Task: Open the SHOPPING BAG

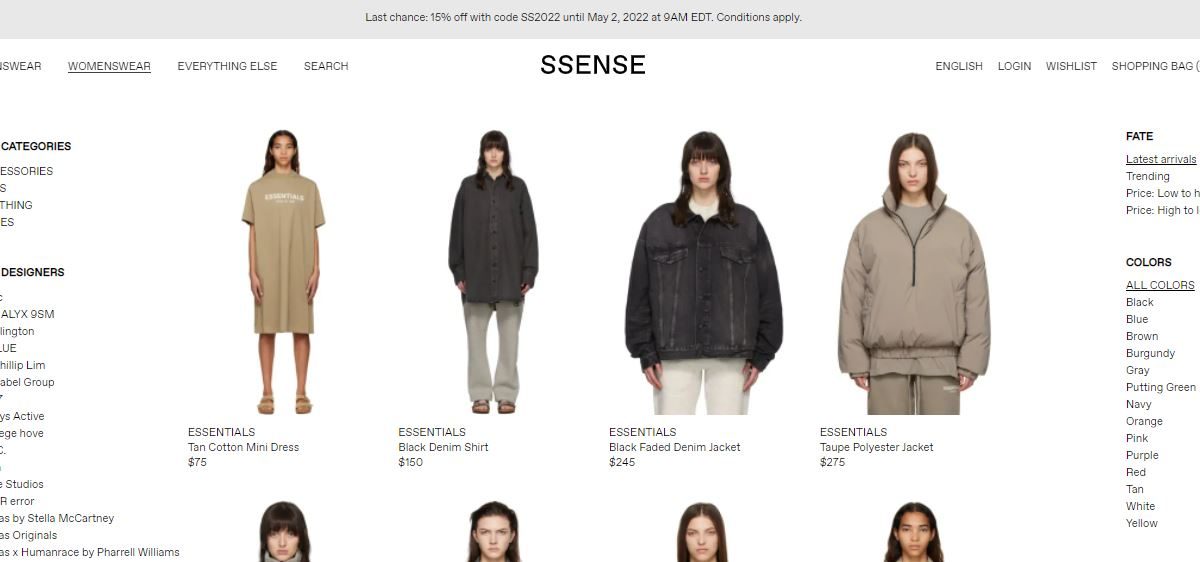Action: point(1155,66)
